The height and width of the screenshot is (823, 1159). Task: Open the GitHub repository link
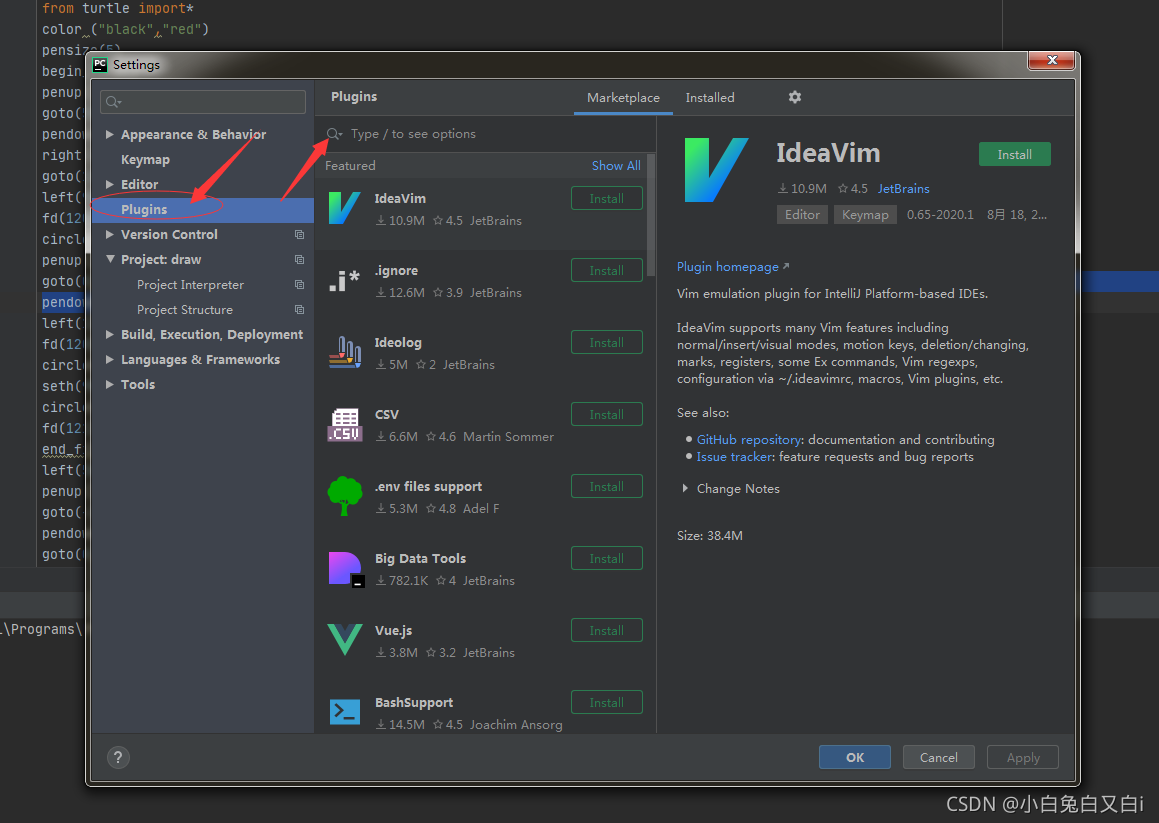pos(749,440)
